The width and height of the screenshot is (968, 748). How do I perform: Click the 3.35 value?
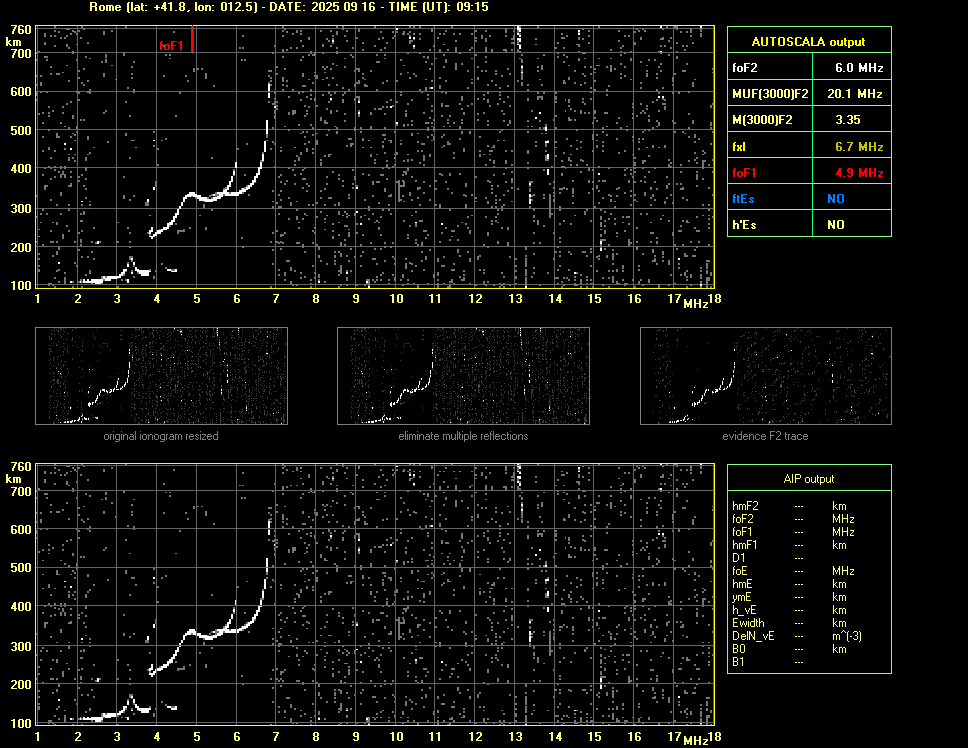point(848,120)
